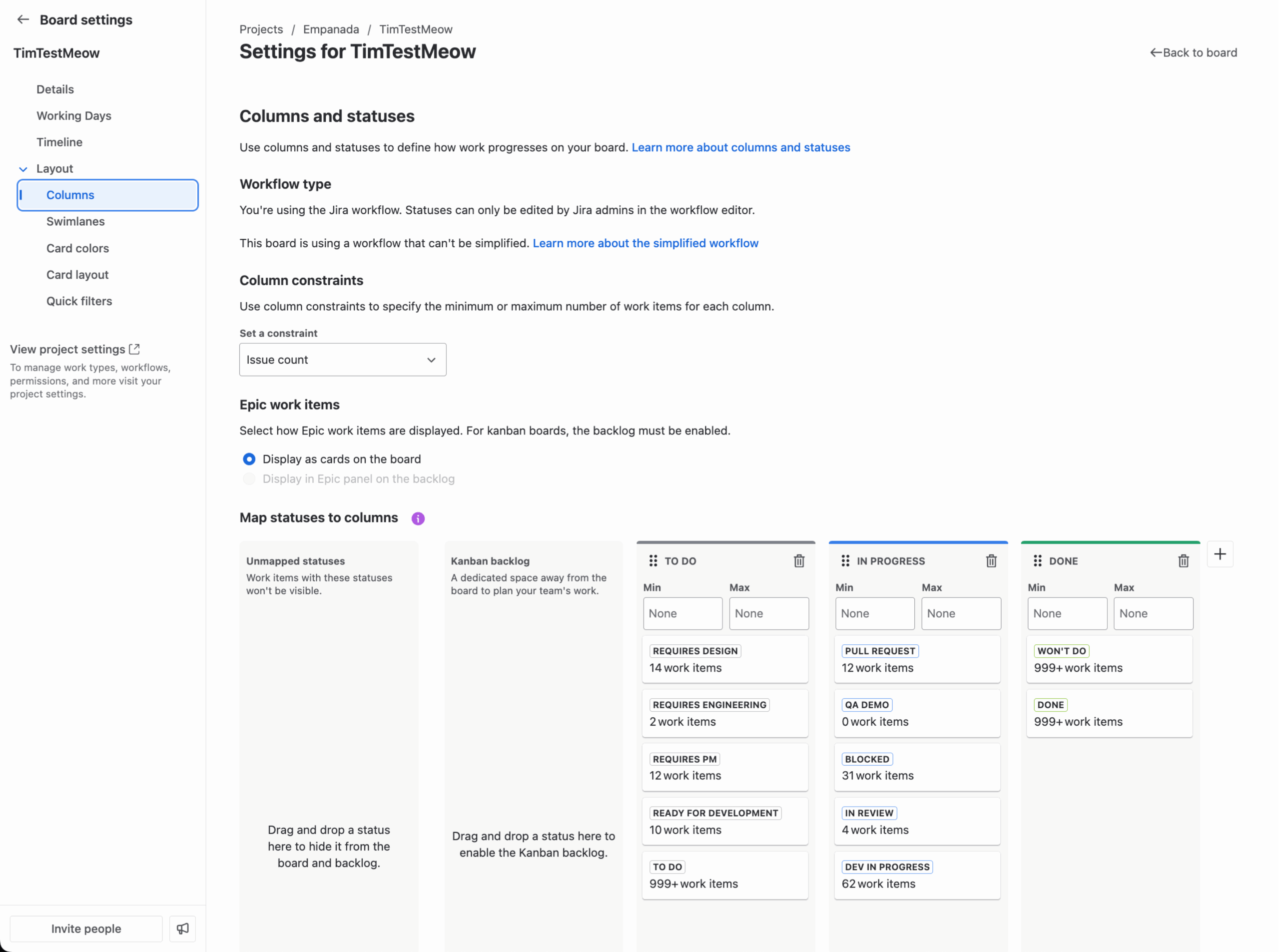Screen dimensions: 1279x952
Task: Select Display in Epic panel on the backlog
Action: (x=249, y=479)
